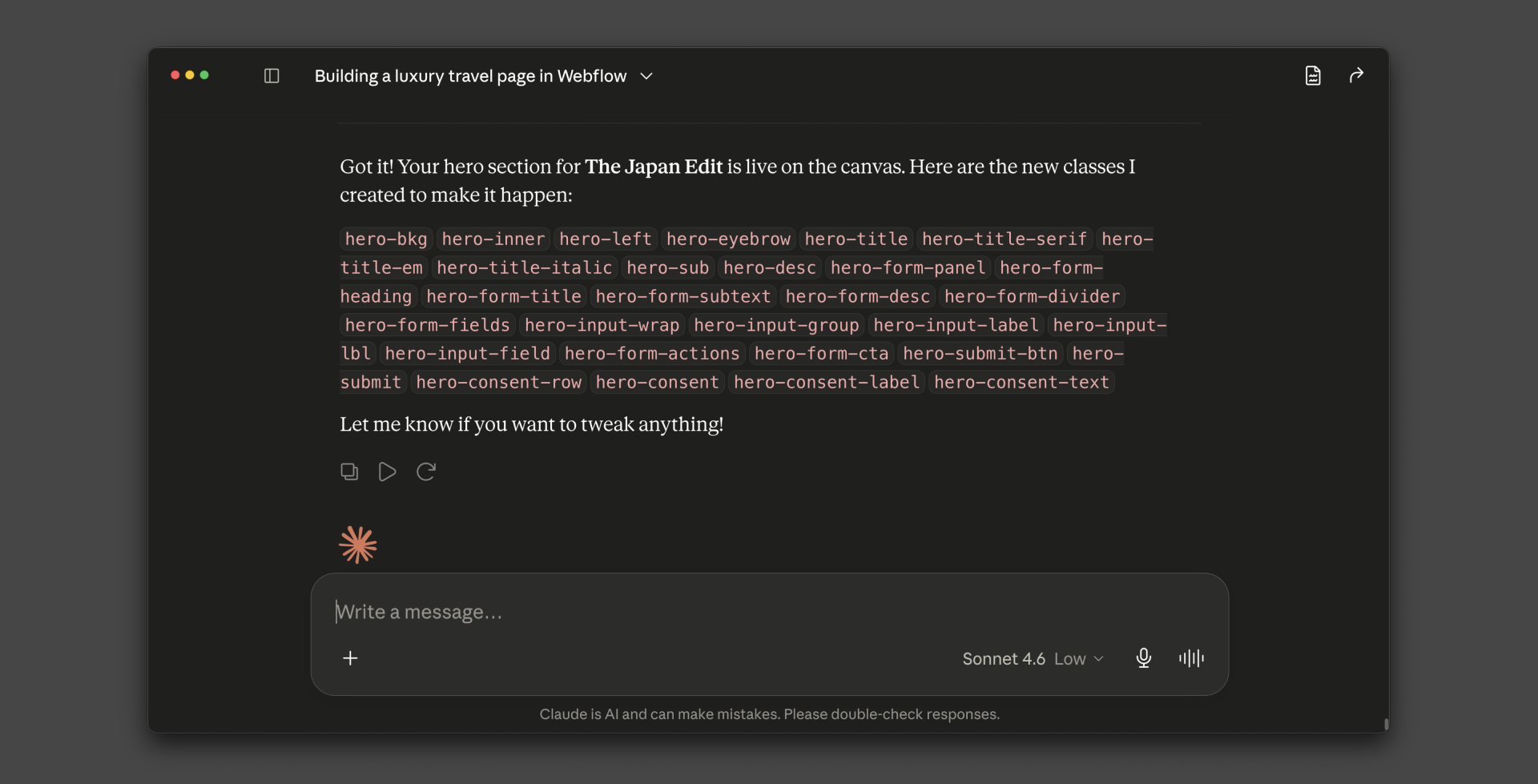1538x784 pixels.
Task: Click the hero-sub class tag
Action: (668, 268)
